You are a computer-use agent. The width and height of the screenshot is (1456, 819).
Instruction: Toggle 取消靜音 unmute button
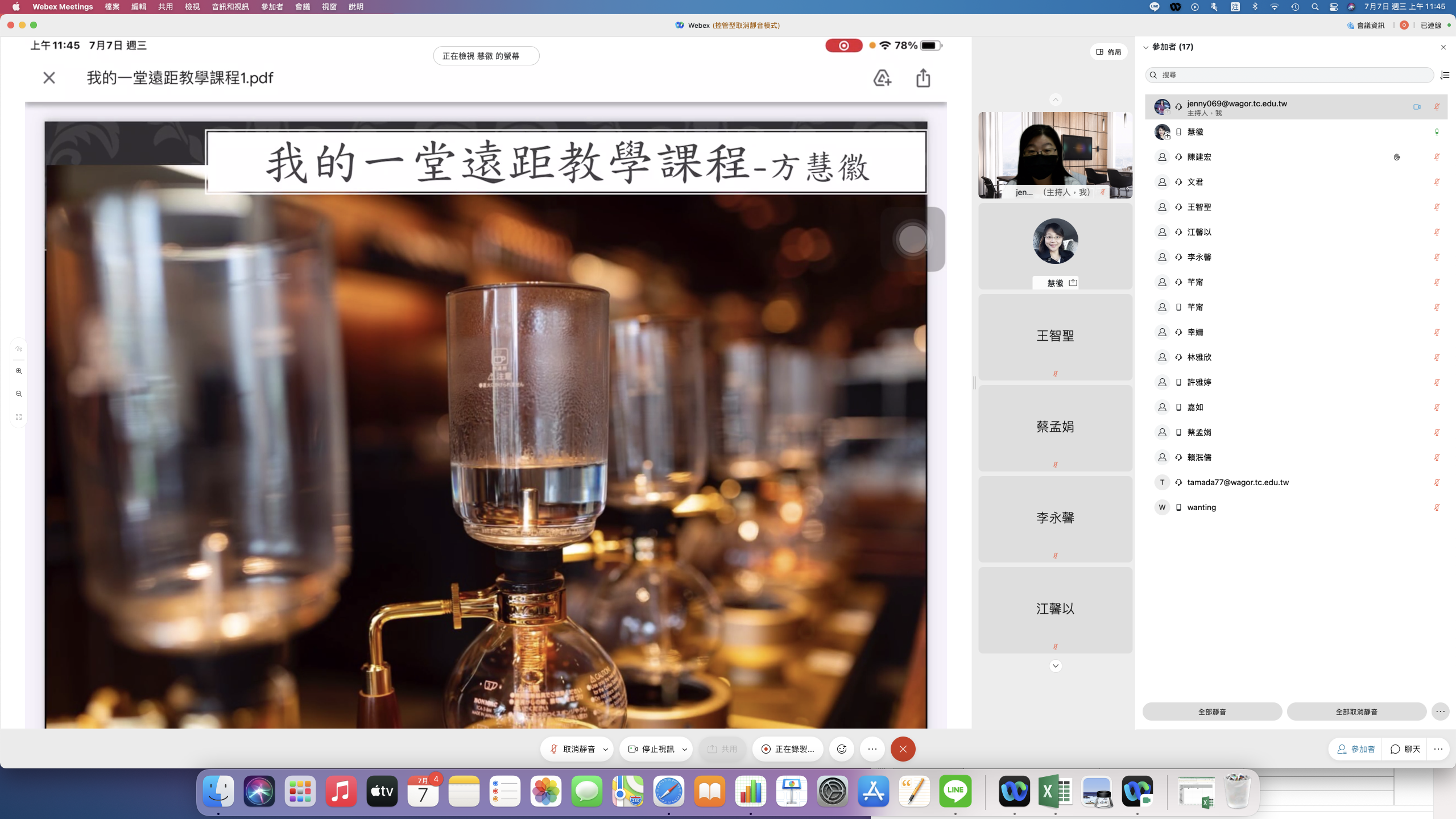(572, 749)
